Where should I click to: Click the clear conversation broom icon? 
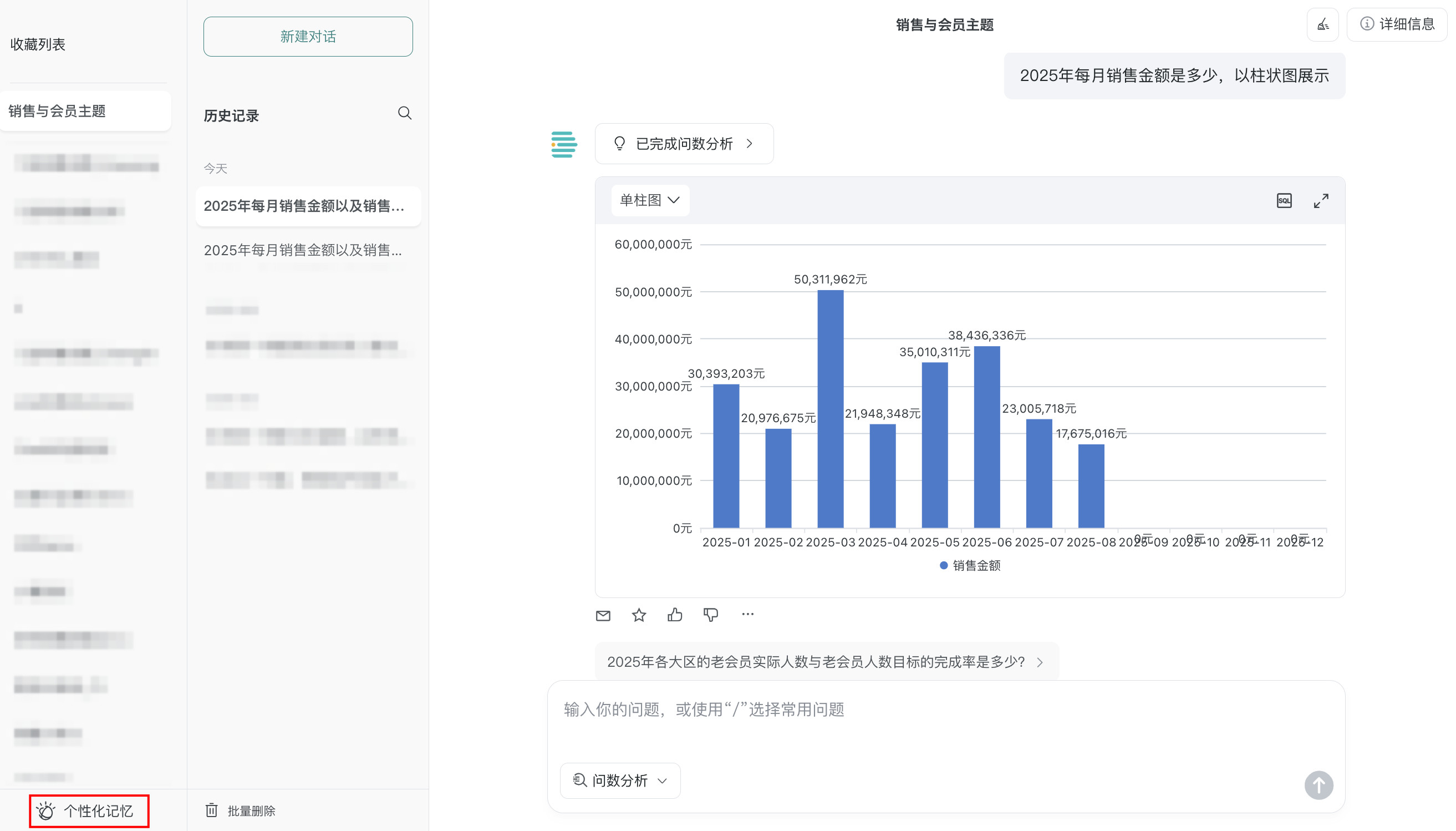click(x=1322, y=24)
